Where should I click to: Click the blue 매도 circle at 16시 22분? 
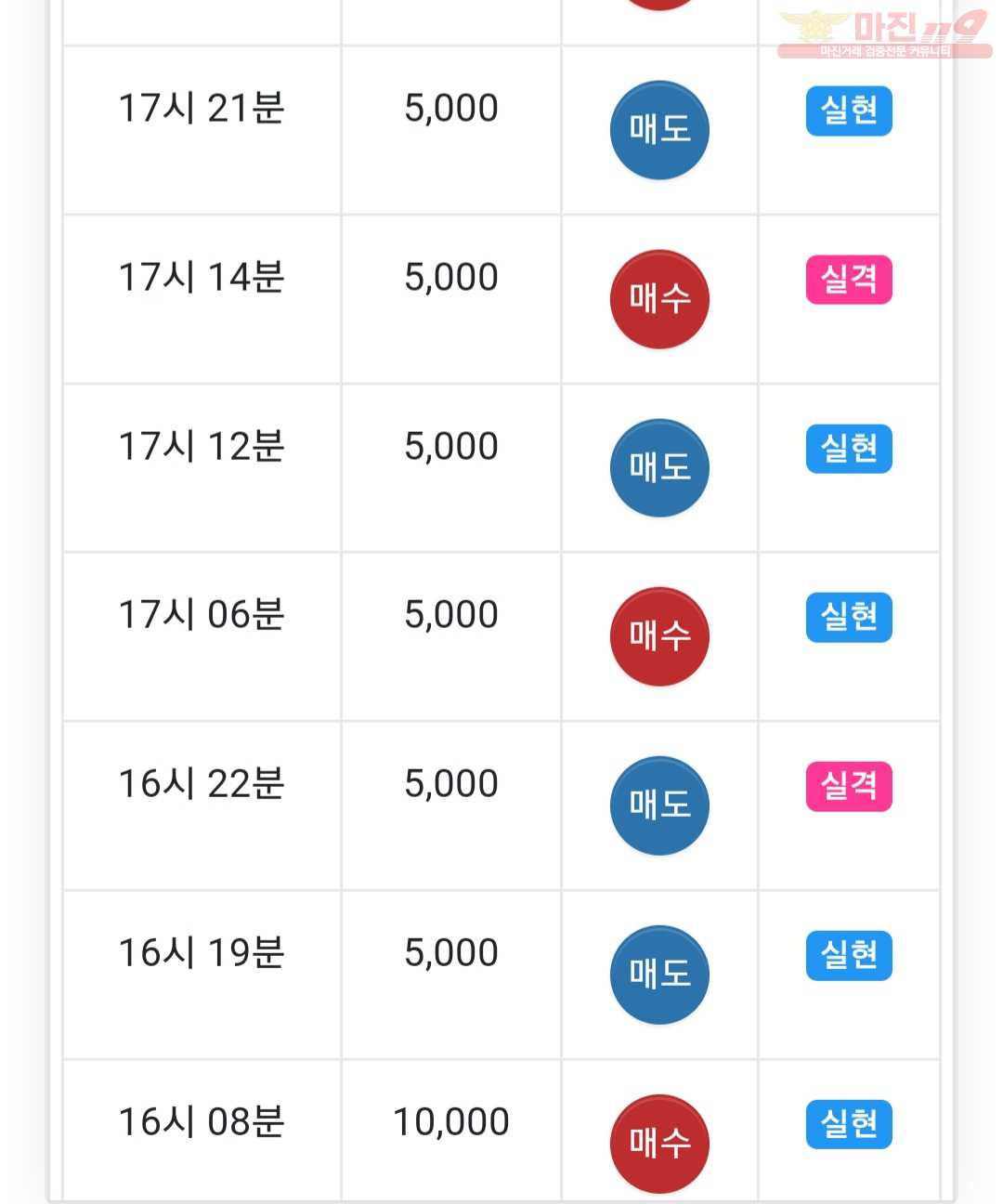pyautogui.click(x=659, y=805)
